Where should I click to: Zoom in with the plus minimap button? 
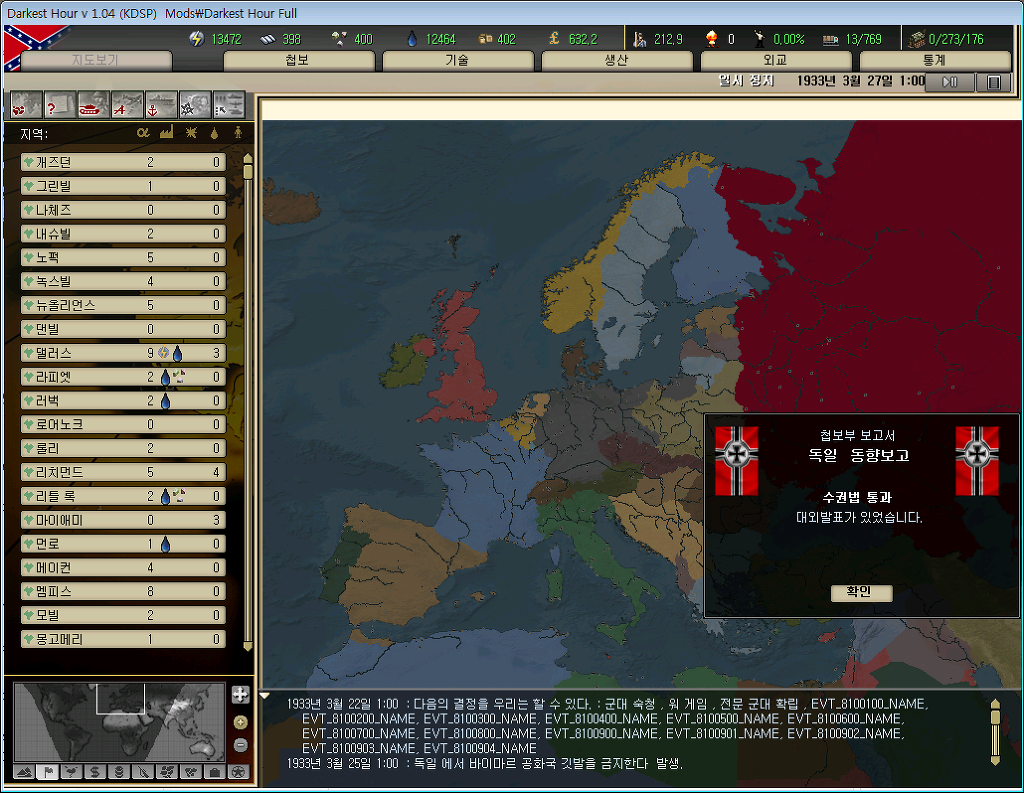240,722
